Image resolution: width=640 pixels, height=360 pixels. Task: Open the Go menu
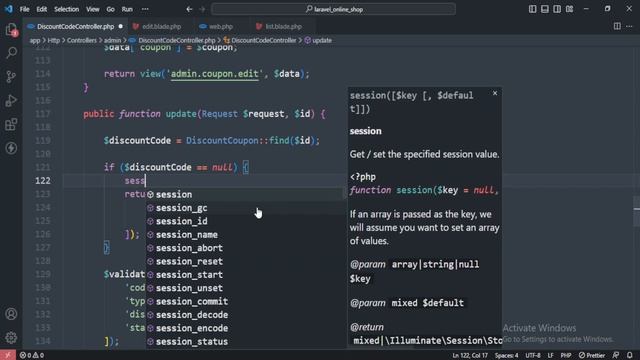111,9
